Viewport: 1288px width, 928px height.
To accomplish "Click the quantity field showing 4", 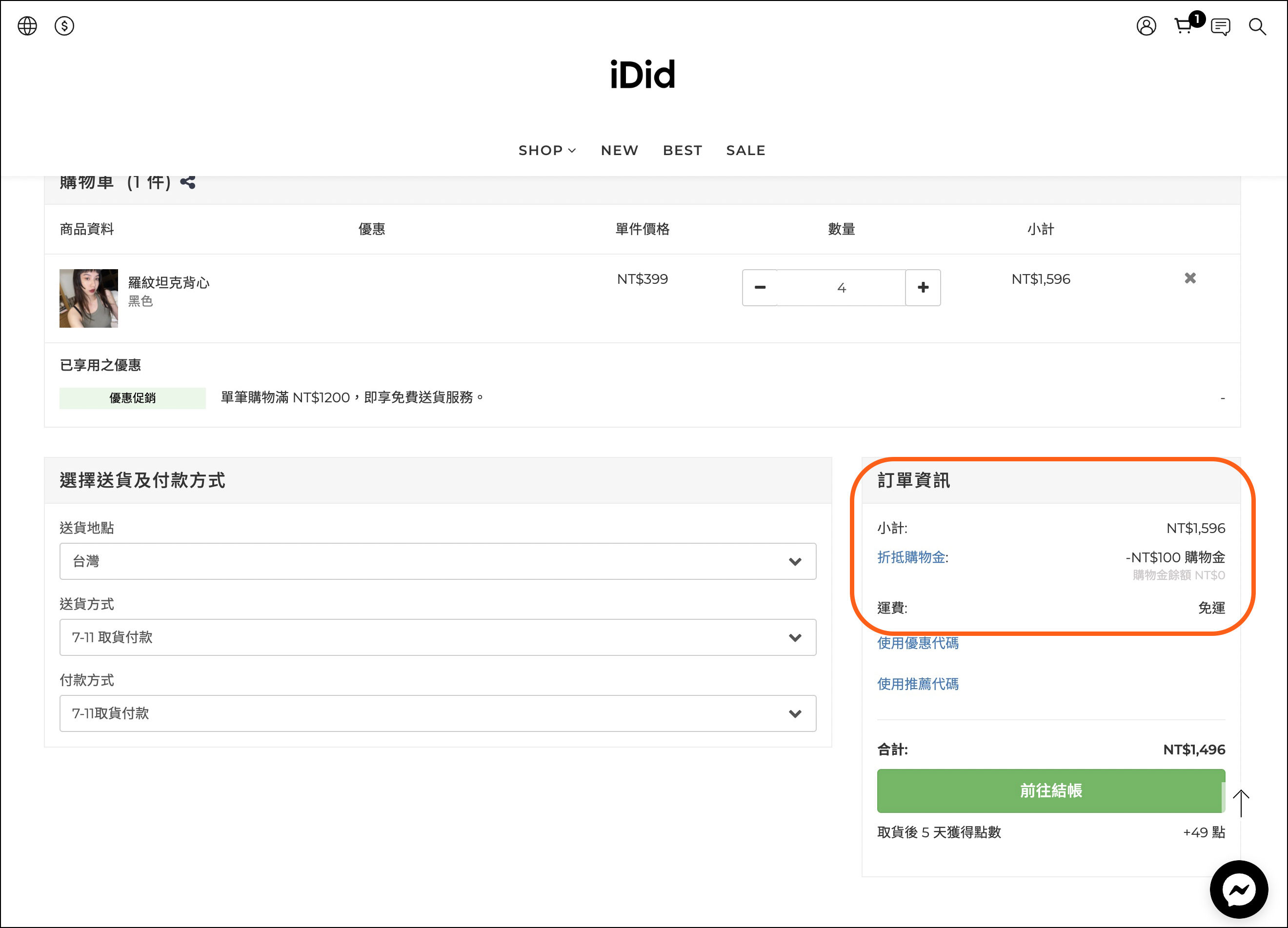I will [841, 288].
